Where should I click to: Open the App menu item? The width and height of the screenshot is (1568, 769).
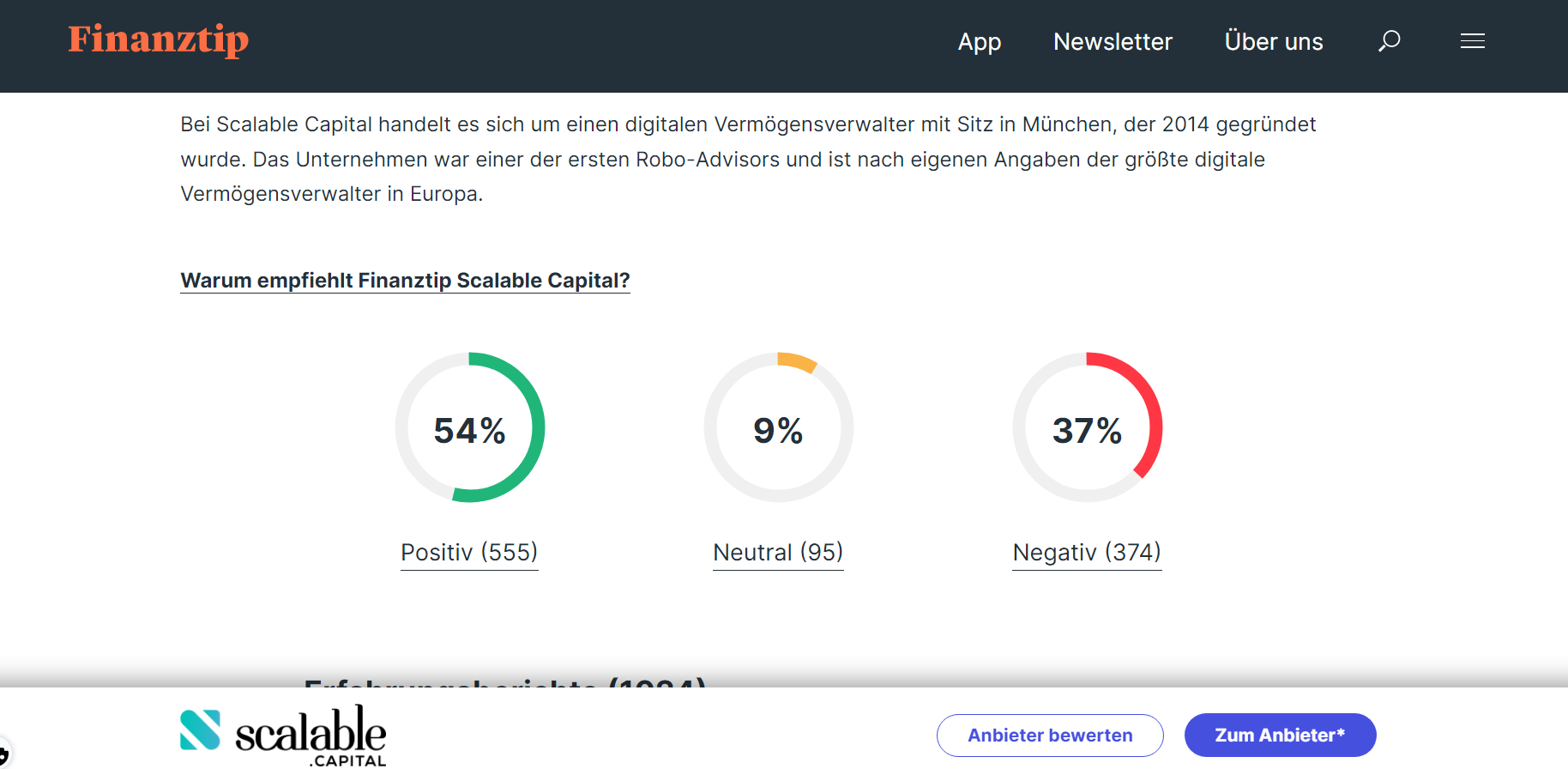[x=980, y=42]
